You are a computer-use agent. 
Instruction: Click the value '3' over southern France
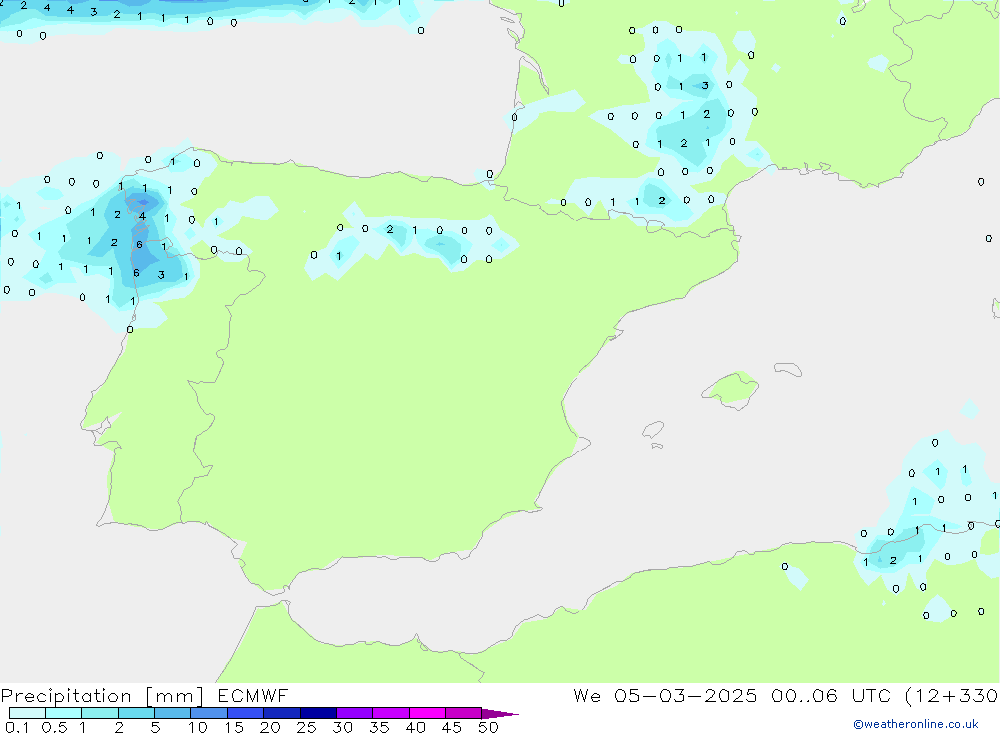pos(705,85)
